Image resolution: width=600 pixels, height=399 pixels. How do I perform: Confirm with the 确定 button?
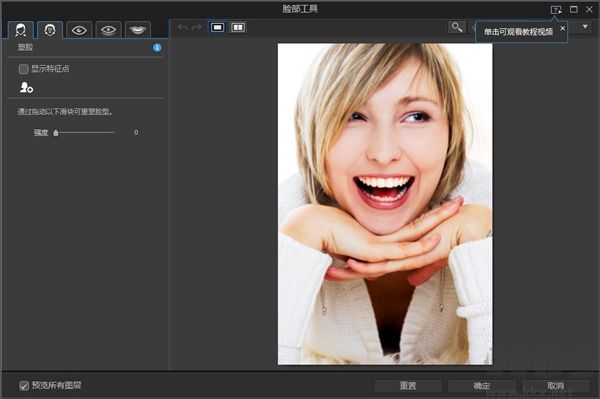(481, 386)
